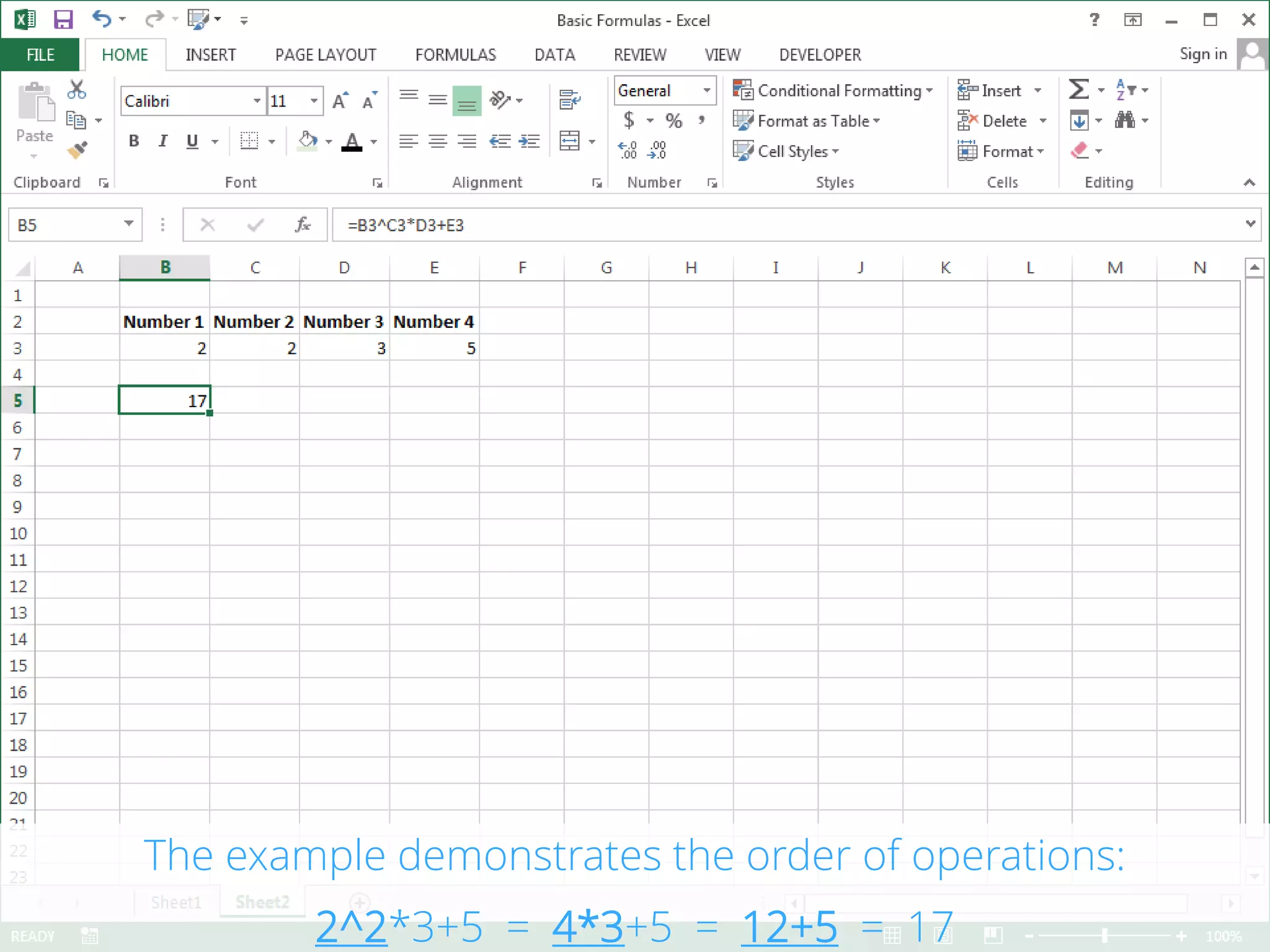The width and height of the screenshot is (1270, 952).
Task: Click the Sign in link
Action: (x=1202, y=54)
